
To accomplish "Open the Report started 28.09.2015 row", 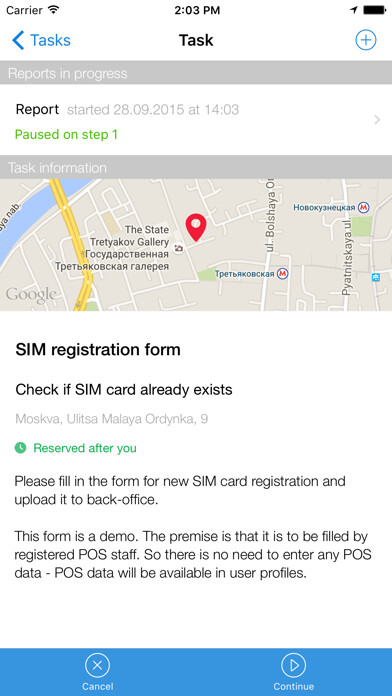I will coord(196,120).
